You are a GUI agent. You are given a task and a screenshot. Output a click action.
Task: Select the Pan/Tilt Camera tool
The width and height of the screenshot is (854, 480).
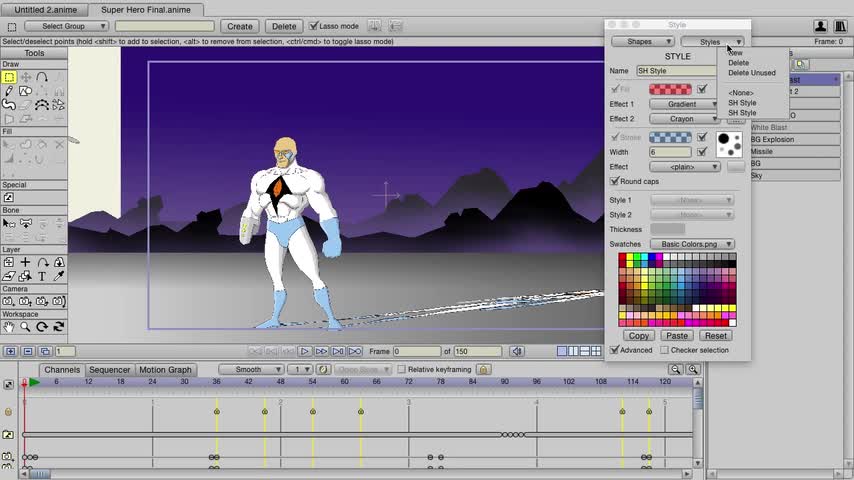coord(59,301)
